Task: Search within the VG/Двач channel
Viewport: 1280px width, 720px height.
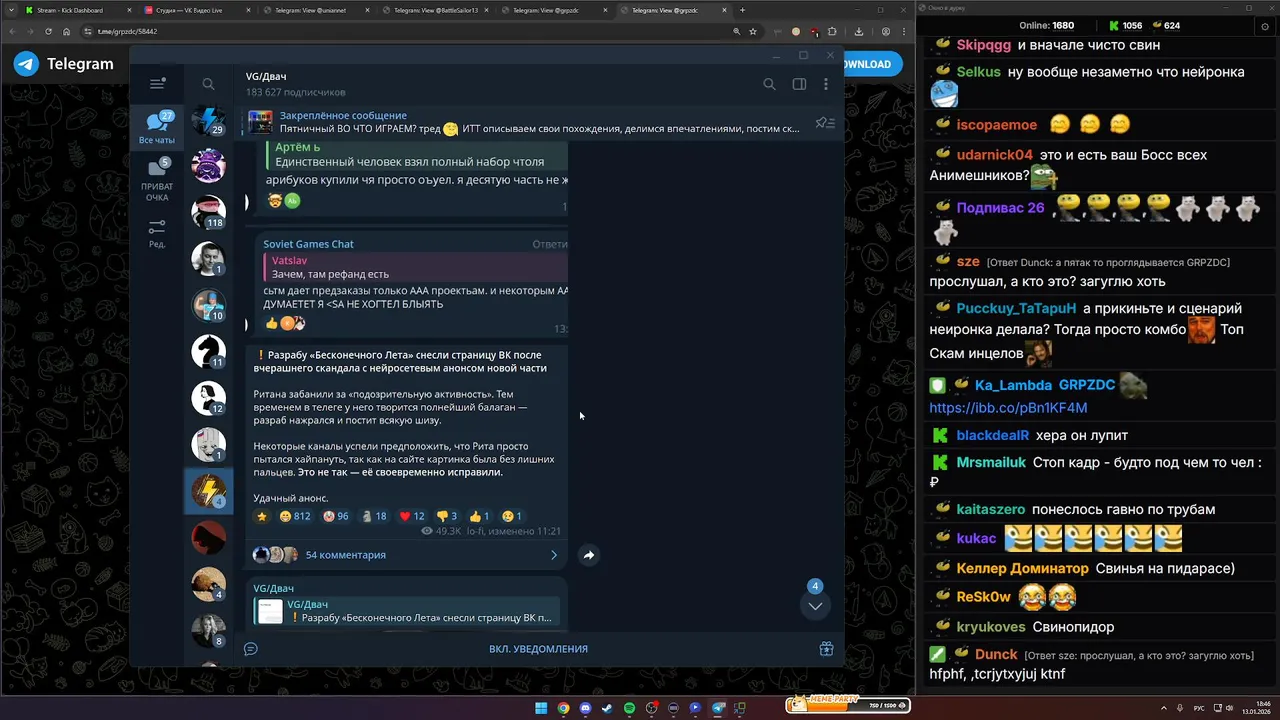Action: point(769,84)
